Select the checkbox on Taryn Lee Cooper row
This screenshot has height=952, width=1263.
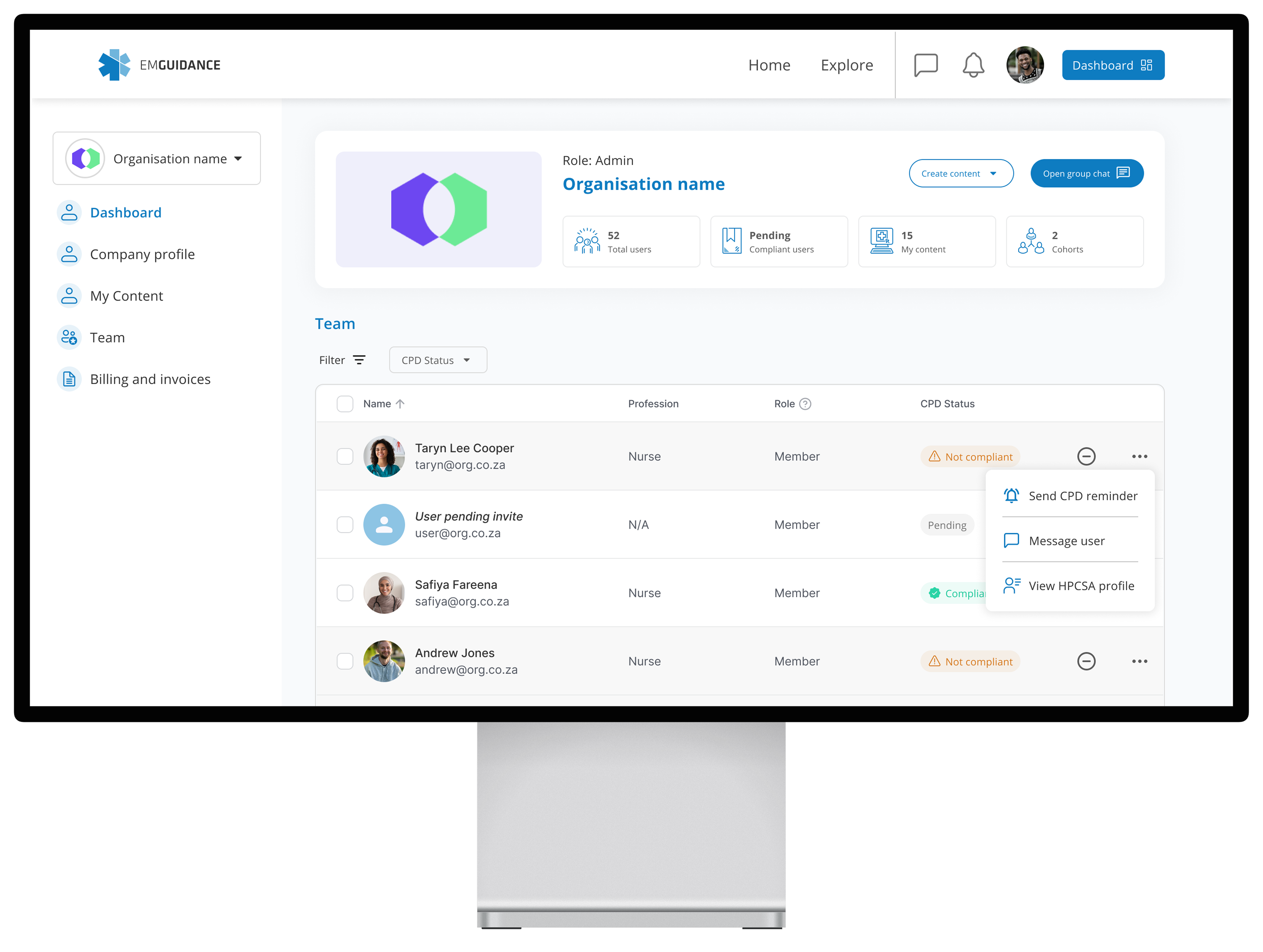click(345, 456)
